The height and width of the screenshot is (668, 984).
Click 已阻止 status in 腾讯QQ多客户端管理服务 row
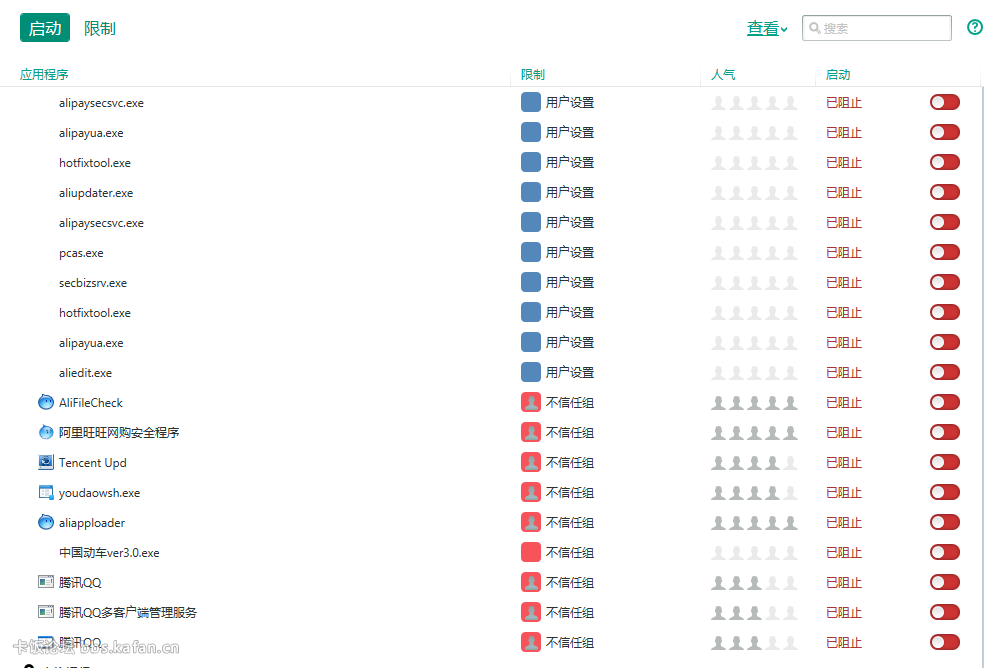[844, 613]
